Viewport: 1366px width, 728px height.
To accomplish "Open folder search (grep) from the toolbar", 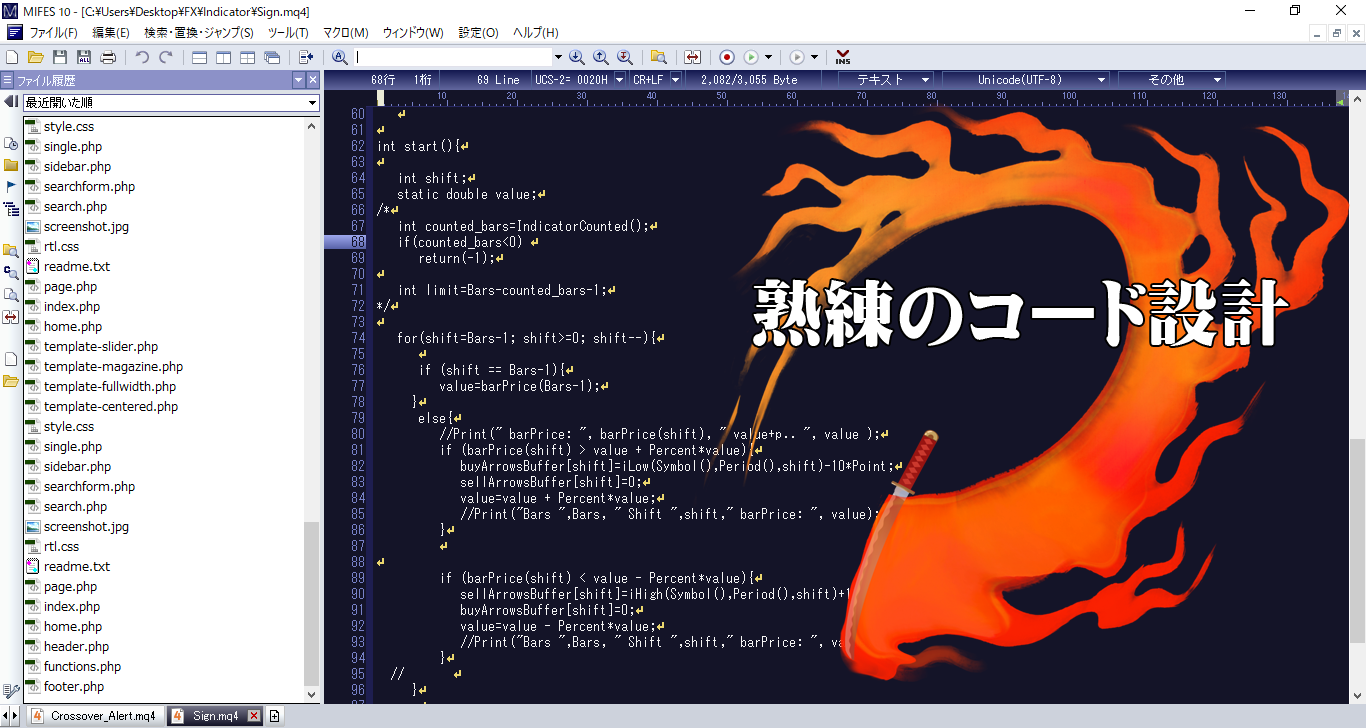I will click(659, 58).
